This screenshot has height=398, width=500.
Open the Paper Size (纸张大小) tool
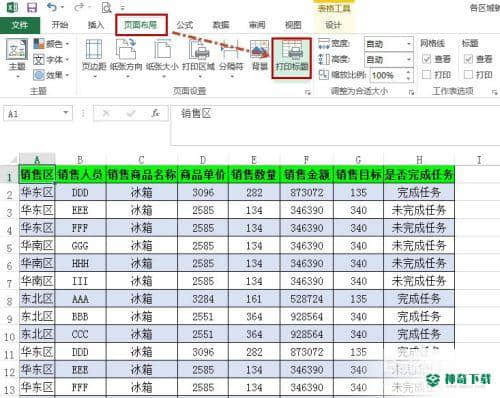point(162,57)
